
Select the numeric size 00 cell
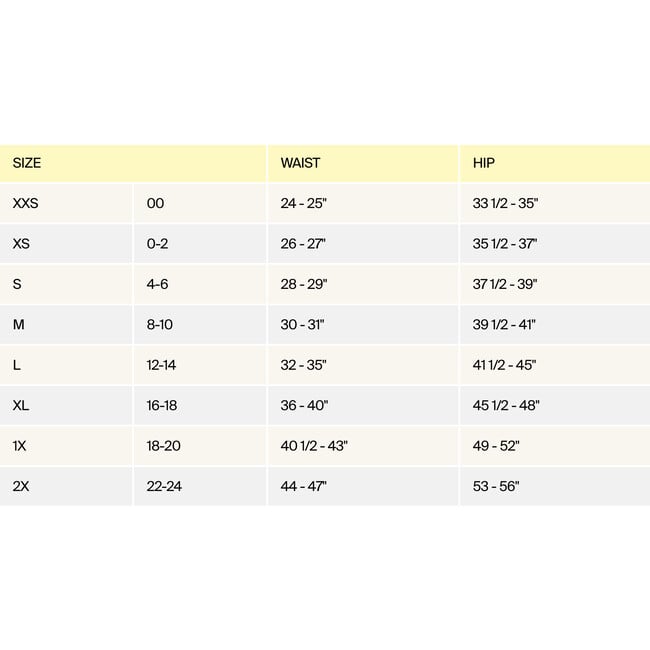[x=155, y=203]
